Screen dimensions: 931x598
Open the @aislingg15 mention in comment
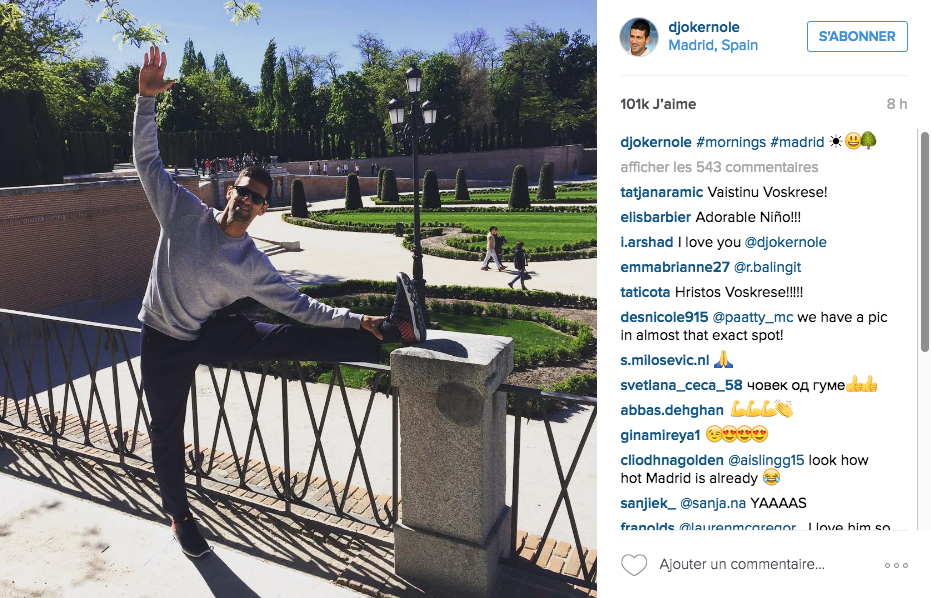click(x=766, y=460)
